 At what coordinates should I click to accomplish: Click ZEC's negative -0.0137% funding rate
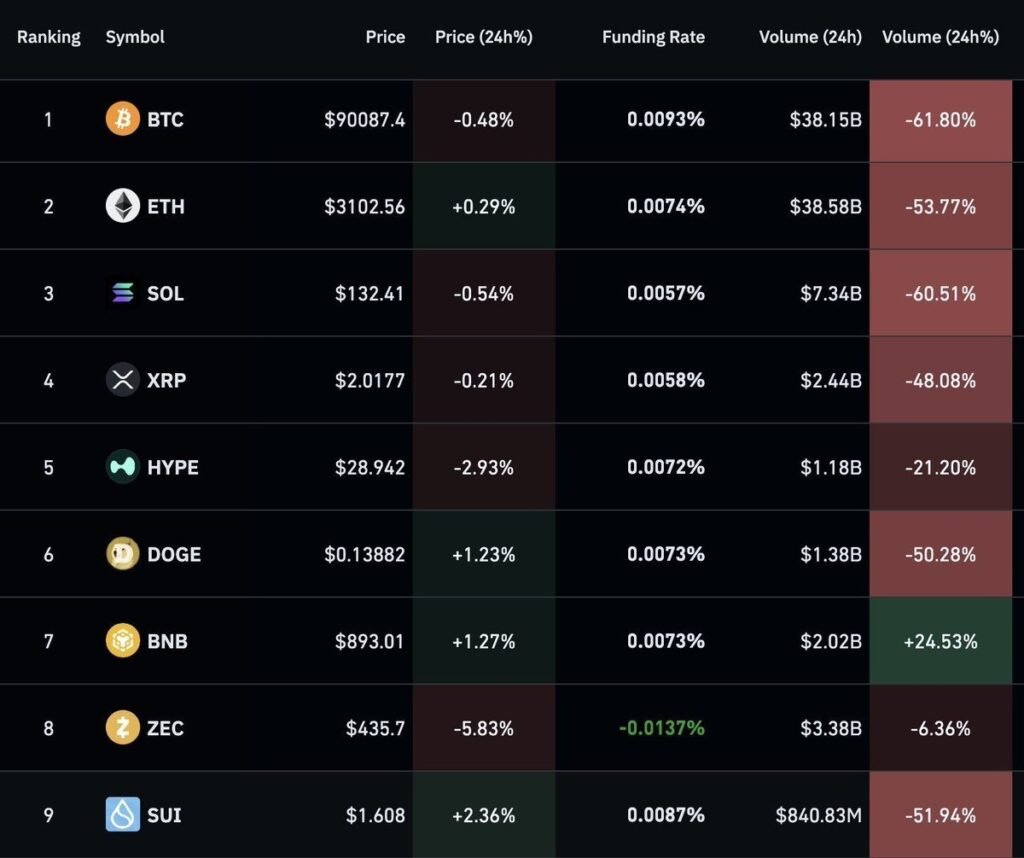point(661,728)
